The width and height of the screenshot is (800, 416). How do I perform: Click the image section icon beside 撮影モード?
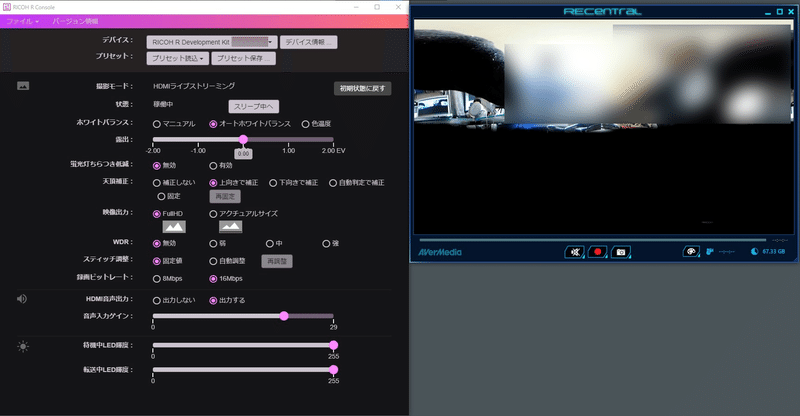(x=23, y=86)
